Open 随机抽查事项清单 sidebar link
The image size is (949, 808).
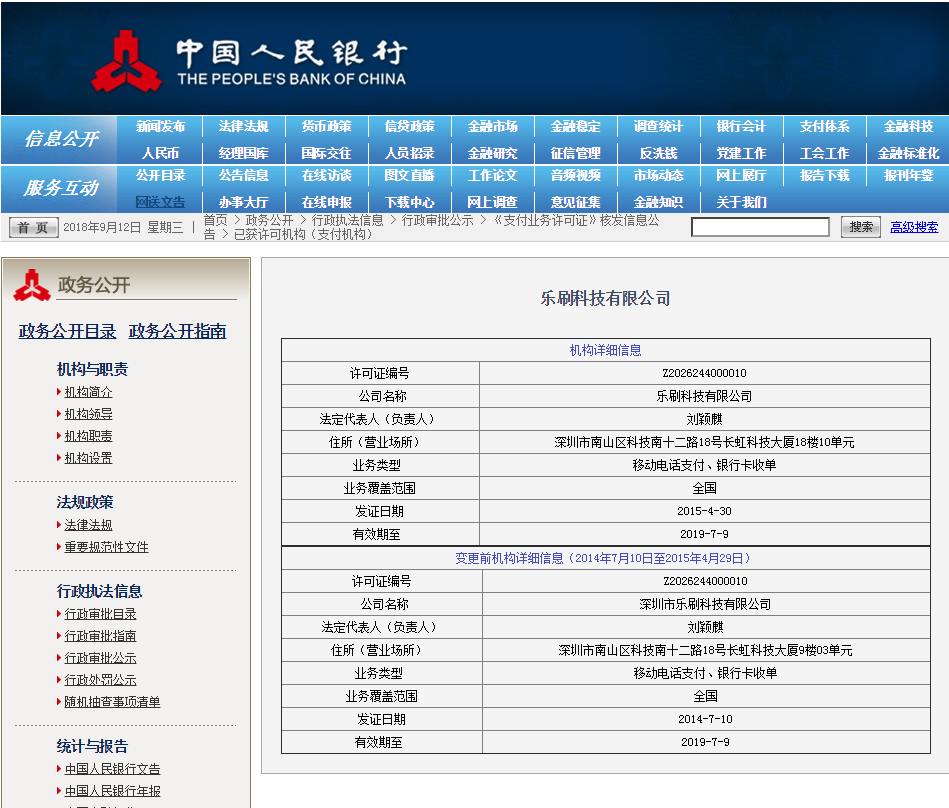coord(113,702)
